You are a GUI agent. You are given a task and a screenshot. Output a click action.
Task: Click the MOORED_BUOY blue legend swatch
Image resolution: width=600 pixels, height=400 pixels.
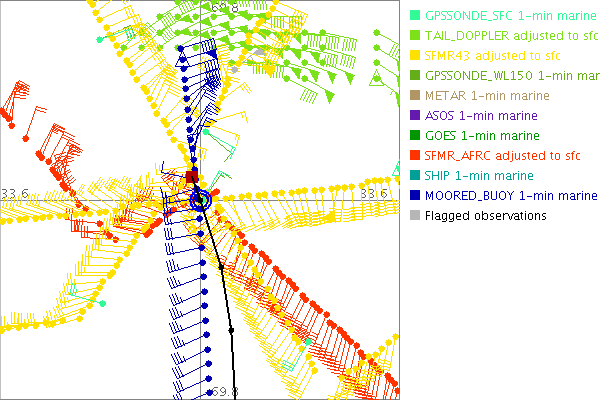point(414,196)
